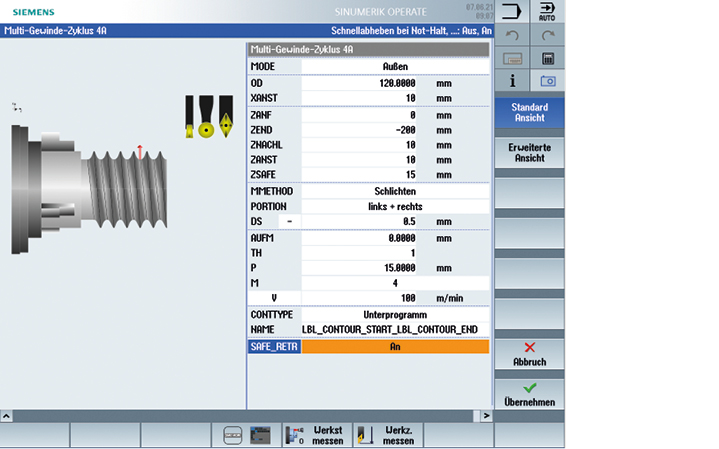This screenshot has height=449, width=719.
Task: Click the red X cancel icon
Action: tap(530, 348)
